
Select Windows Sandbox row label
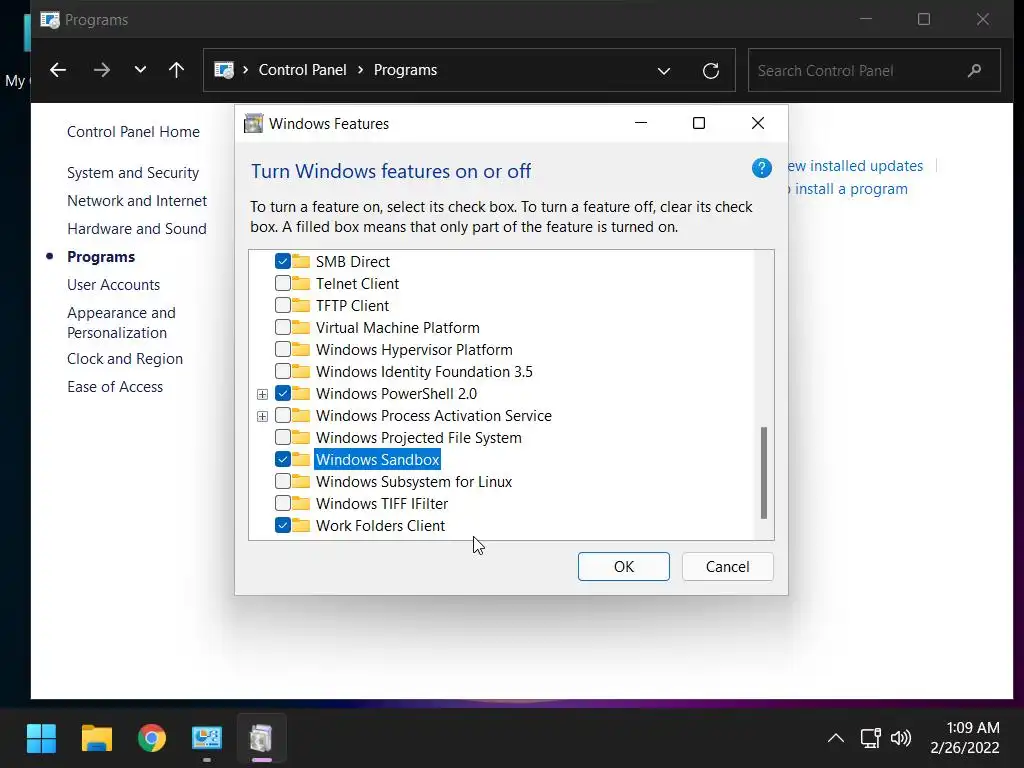[x=377, y=459]
